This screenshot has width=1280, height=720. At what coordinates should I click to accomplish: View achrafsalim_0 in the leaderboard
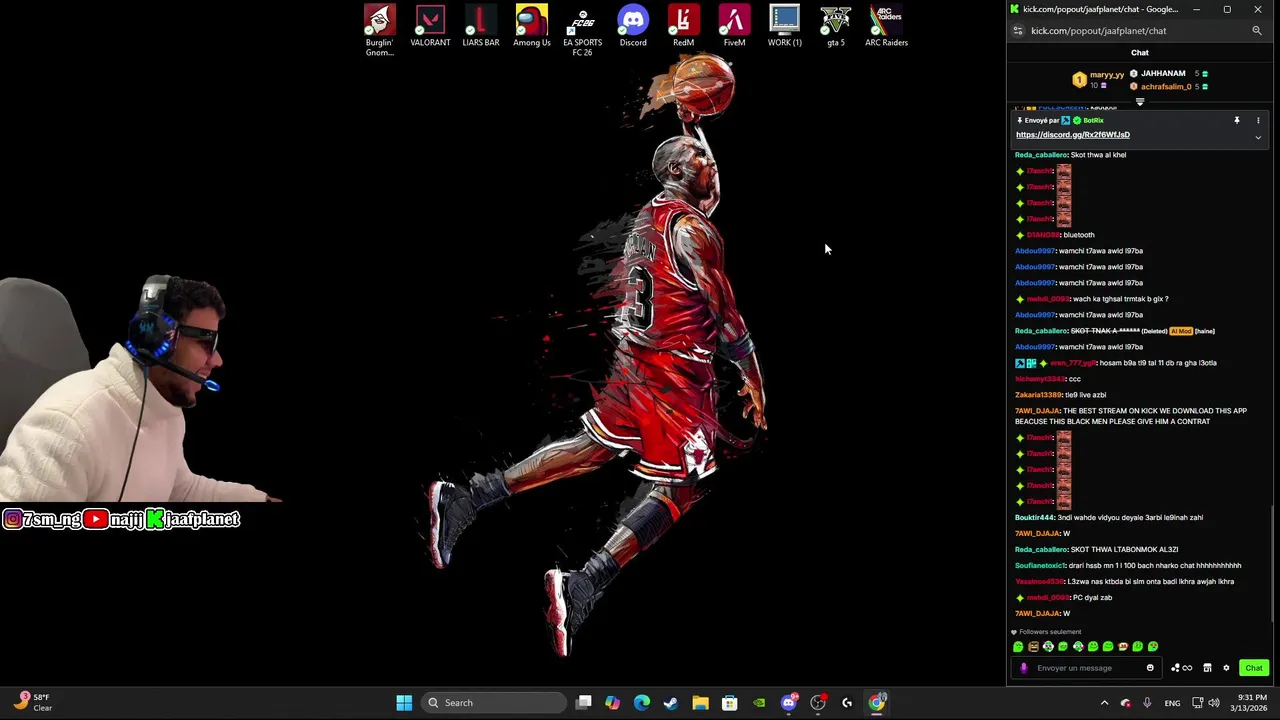(x=1166, y=87)
